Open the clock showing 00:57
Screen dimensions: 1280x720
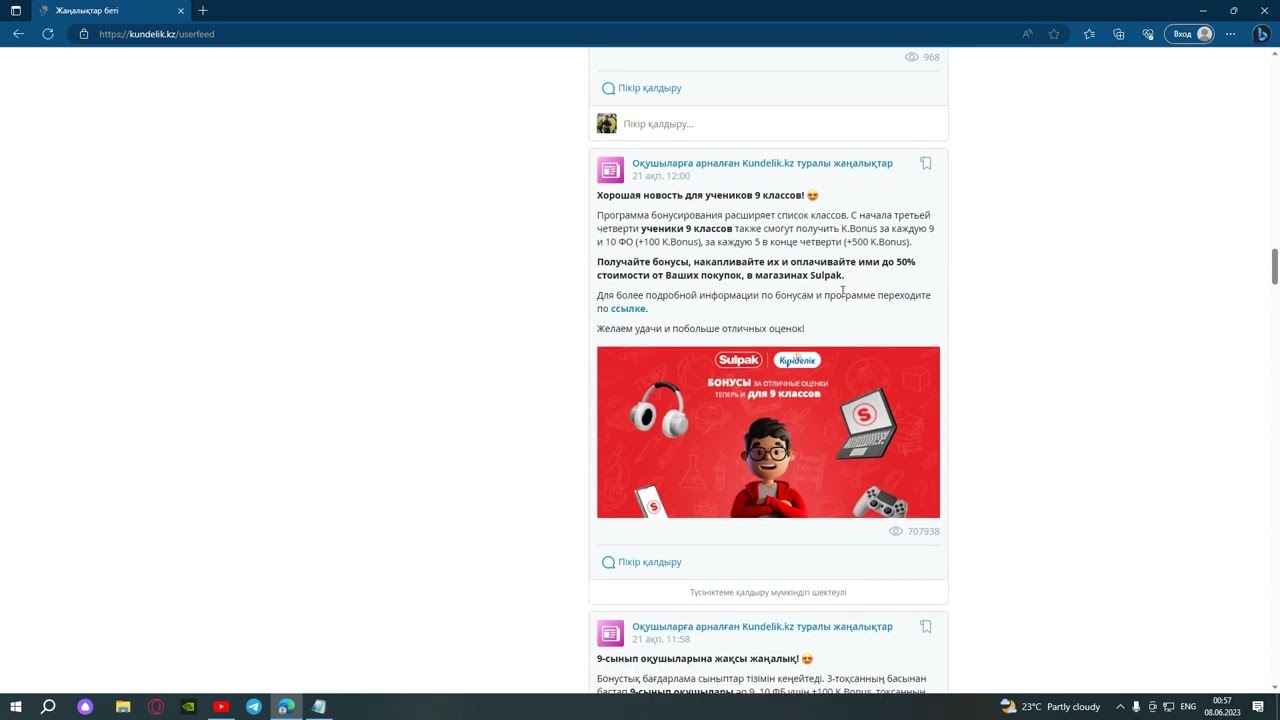(x=1222, y=707)
